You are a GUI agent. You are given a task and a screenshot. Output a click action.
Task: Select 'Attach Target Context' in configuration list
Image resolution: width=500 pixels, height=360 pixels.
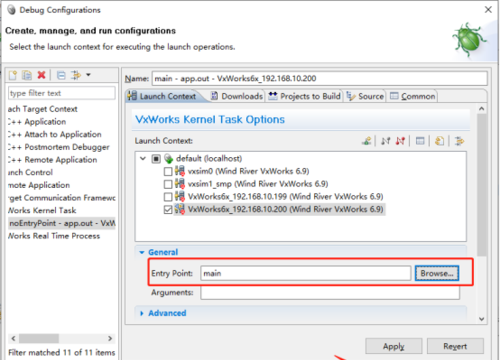point(43,109)
